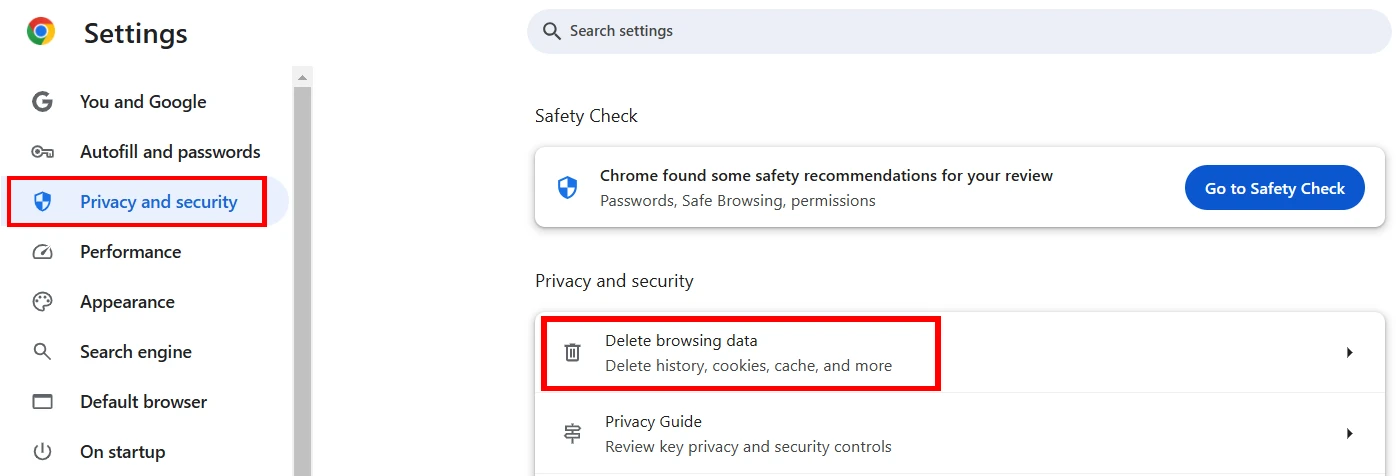The width and height of the screenshot is (1400, 476).
Task: Click the trash can icon for Delete browsing data
Action: pos(572,353)
